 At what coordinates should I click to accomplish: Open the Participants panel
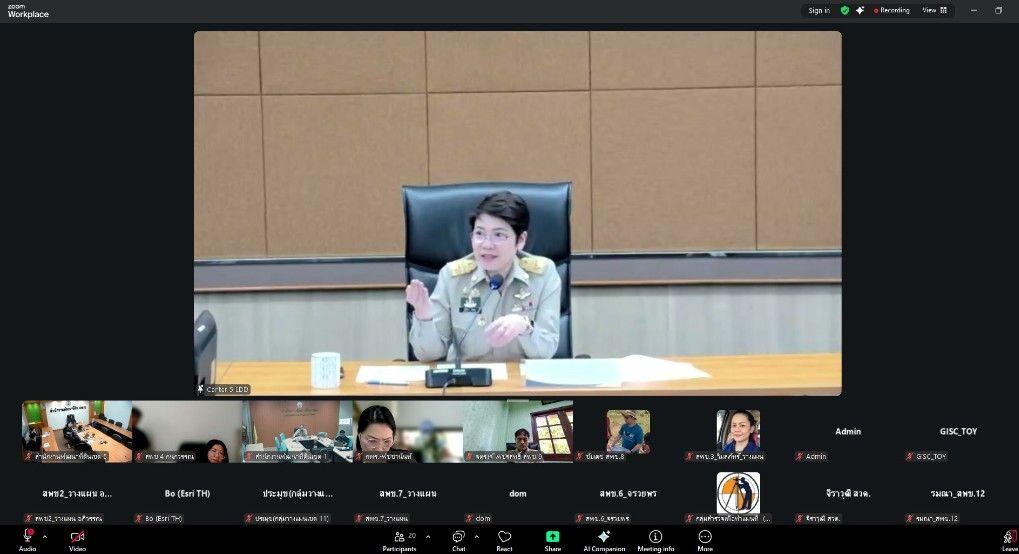(x=399, y=538)
